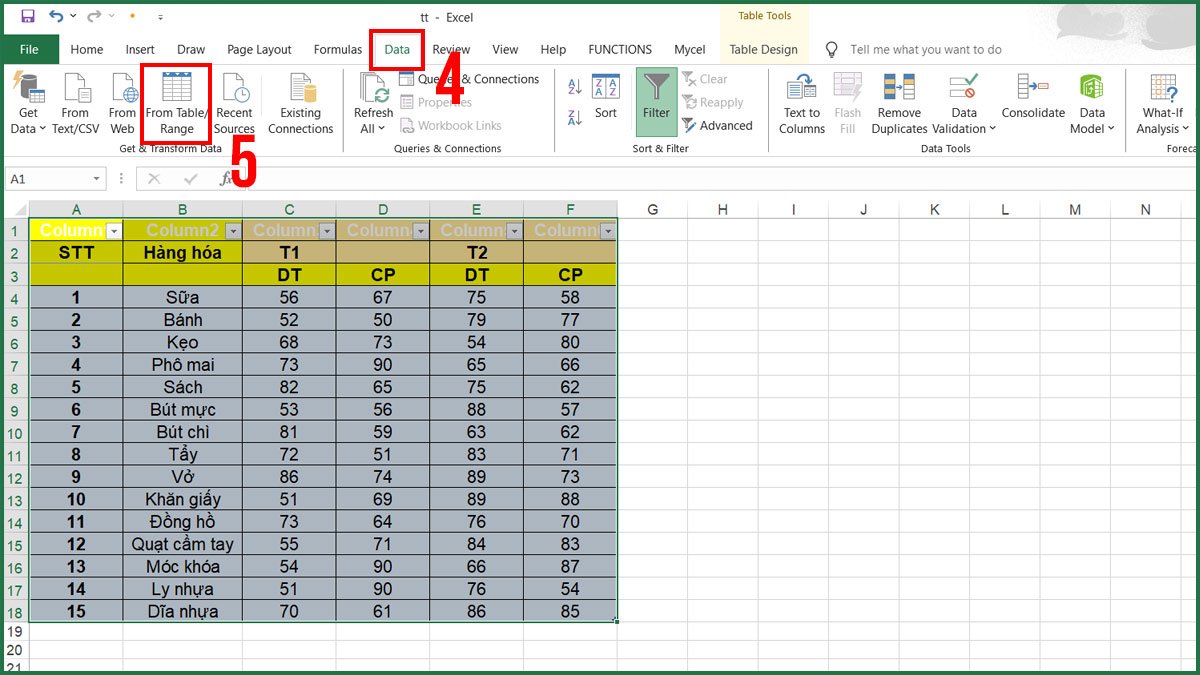Click the Advanced filter option

(718, 125)
